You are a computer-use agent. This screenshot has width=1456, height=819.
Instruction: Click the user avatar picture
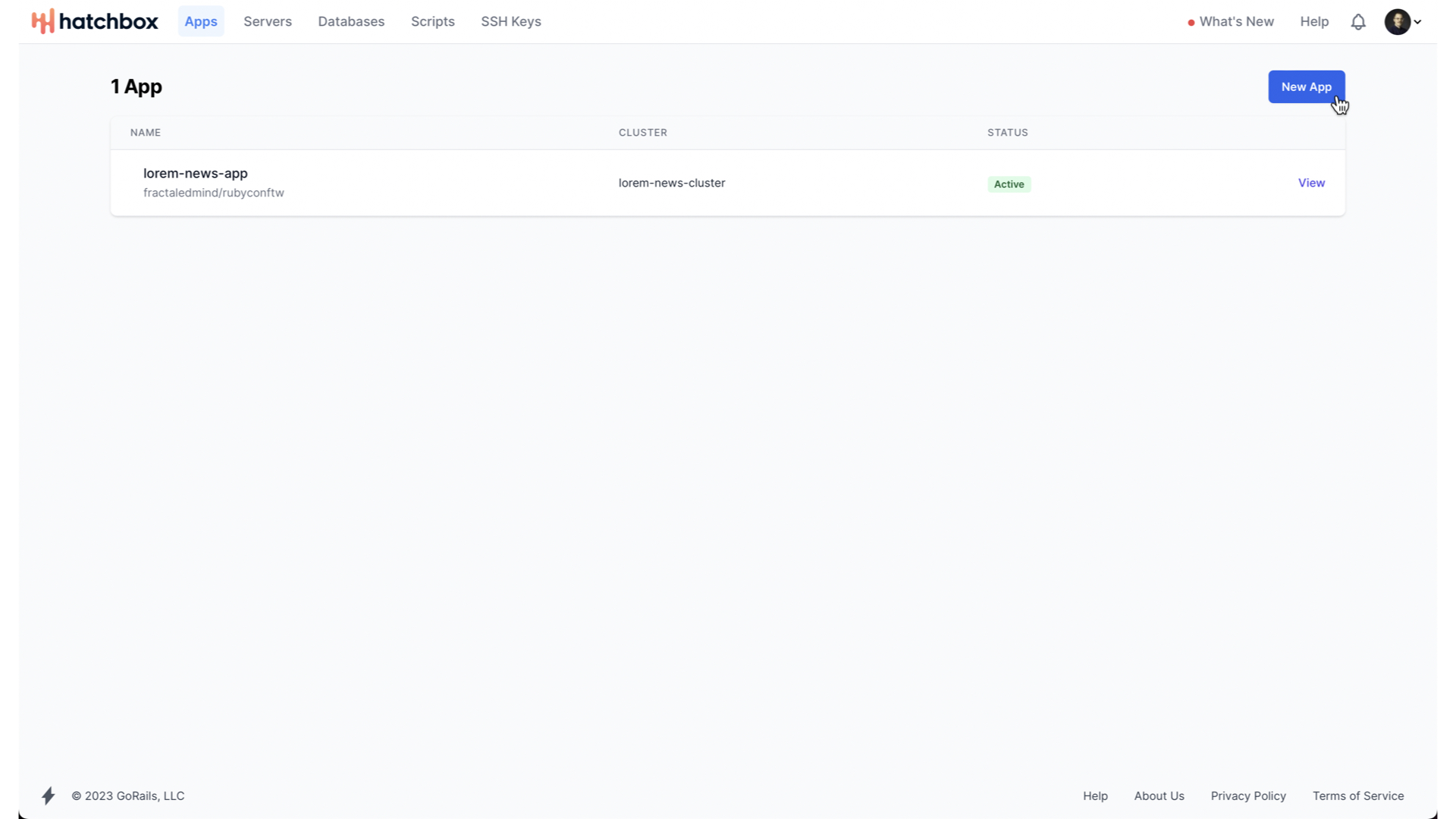point(1397,22)
